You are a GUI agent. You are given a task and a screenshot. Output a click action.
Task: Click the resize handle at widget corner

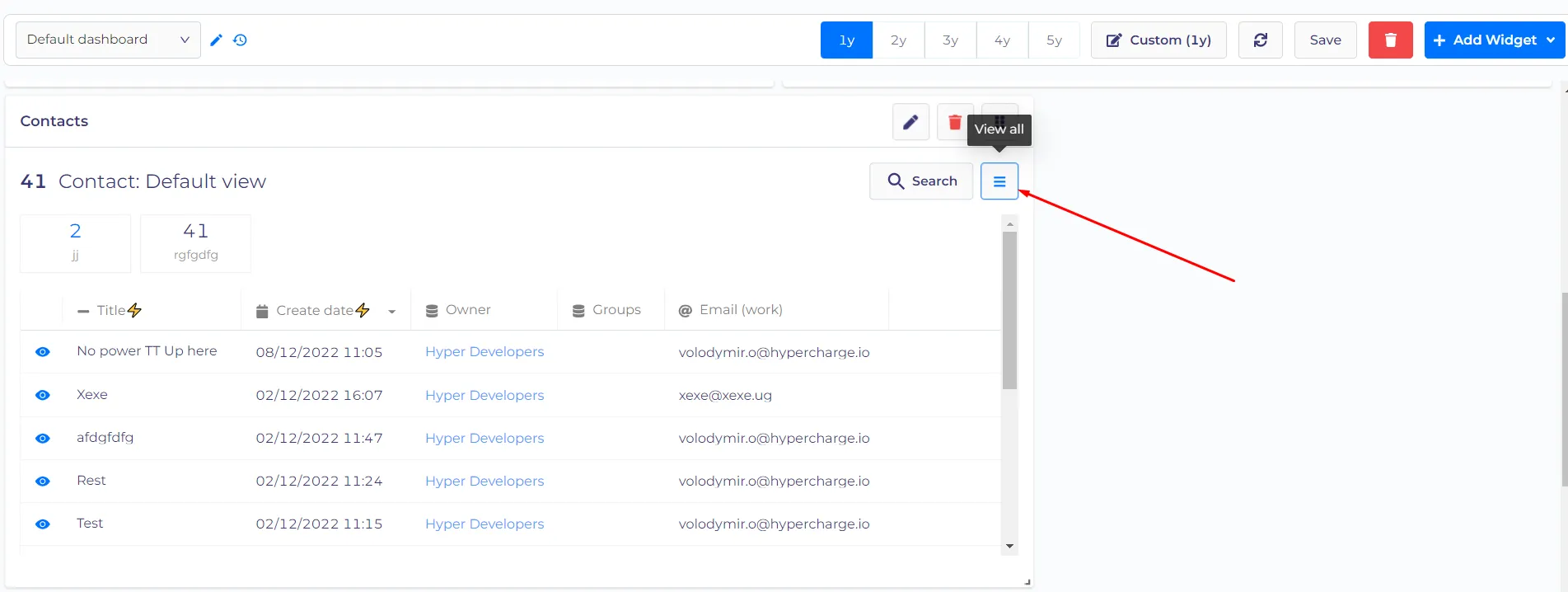tap(1027, 582)
